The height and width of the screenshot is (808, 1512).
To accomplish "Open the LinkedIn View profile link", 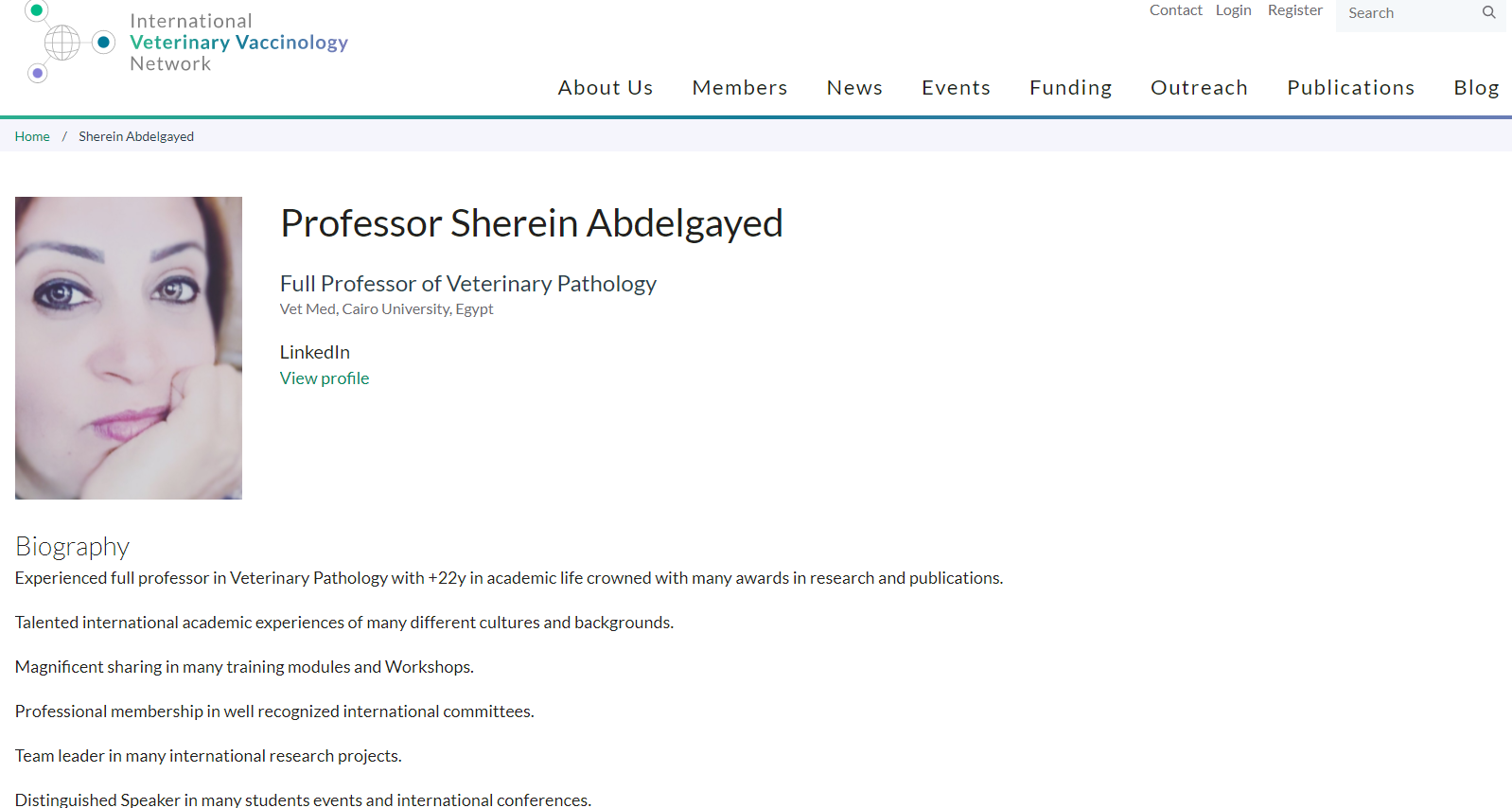I will pos(325,378).
